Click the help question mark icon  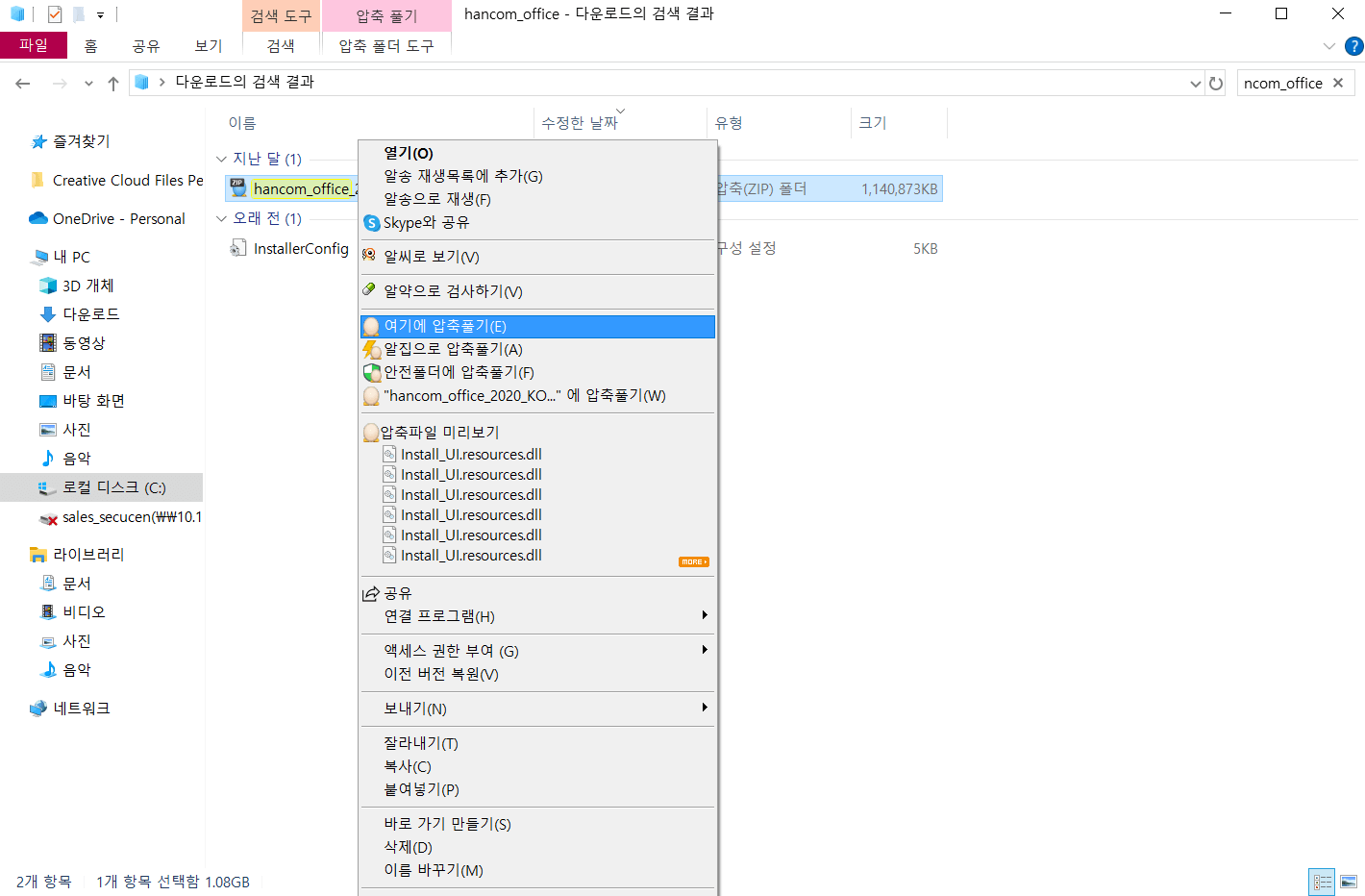point(1354,46)
